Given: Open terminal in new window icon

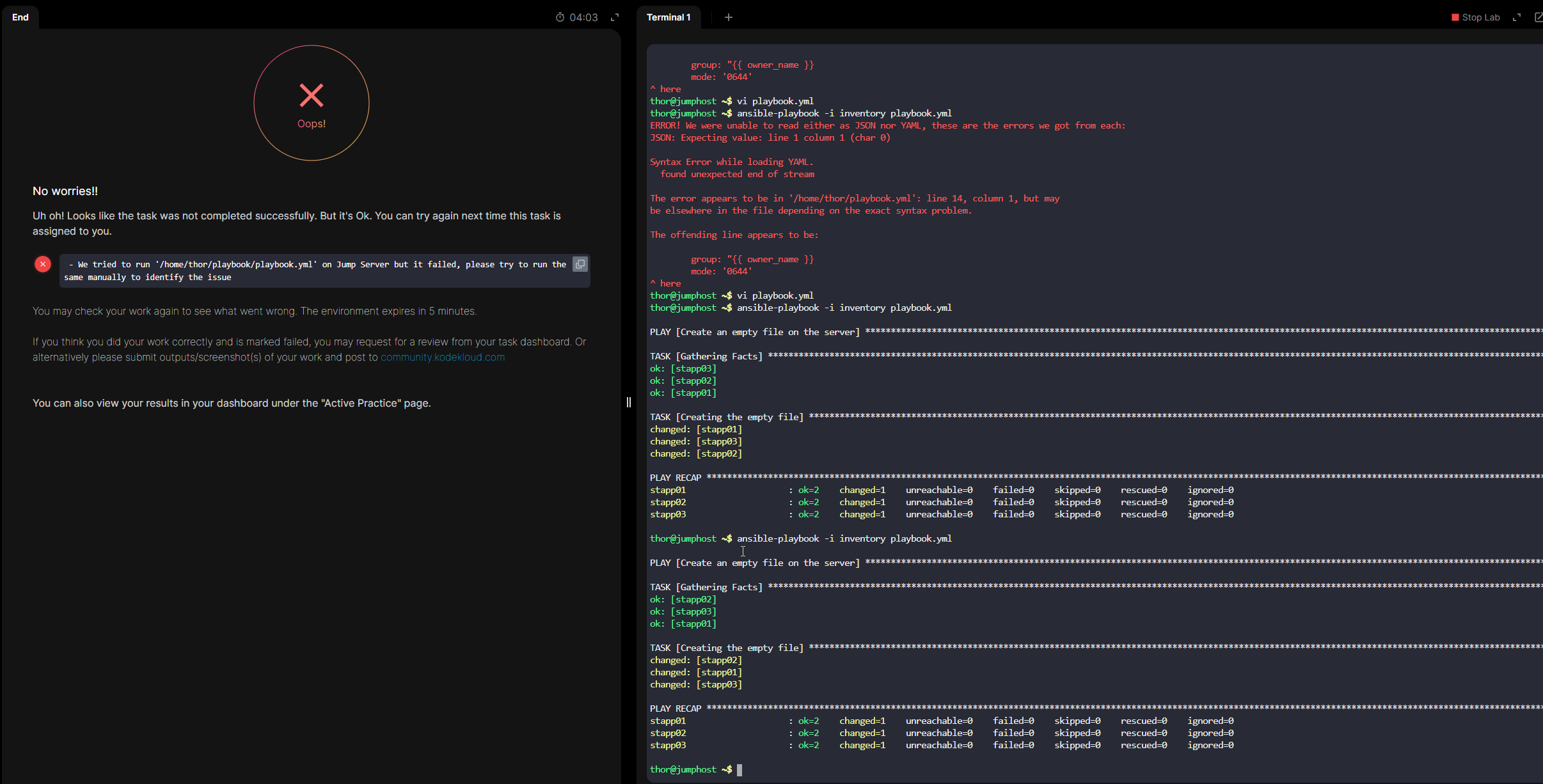Looking at the screenshot, I should pos(1538,17).
